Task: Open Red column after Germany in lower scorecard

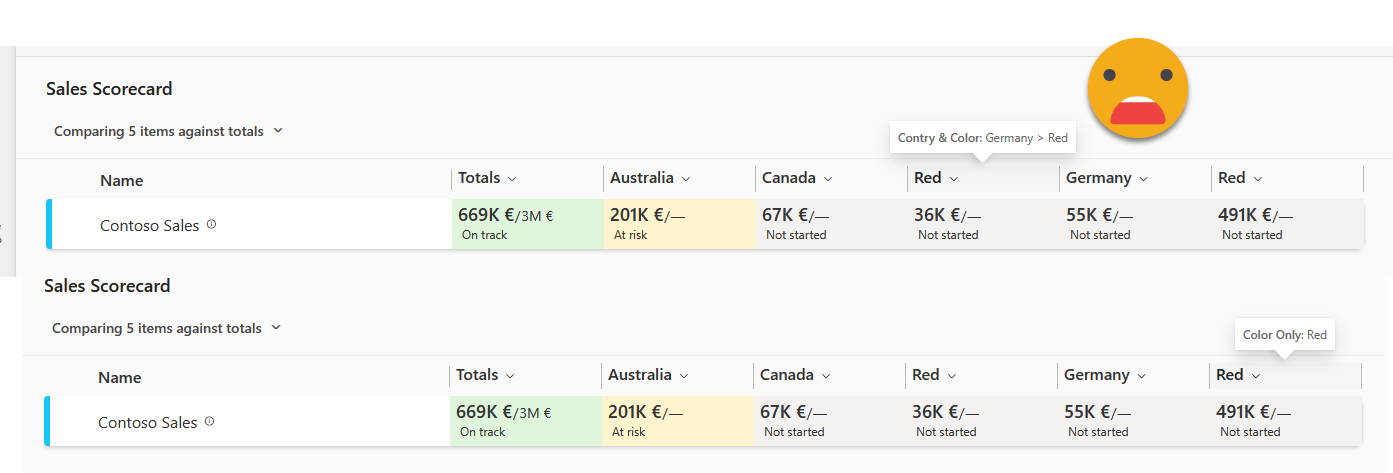Action: tap(1256, 376)
